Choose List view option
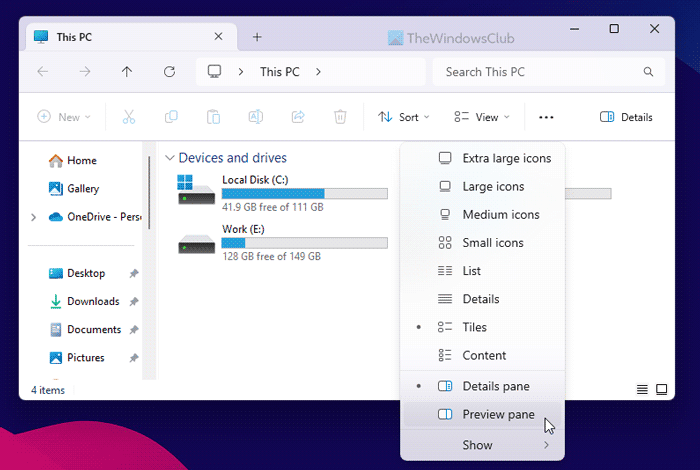The width and height of the screenshot is (700, 470). point(483,271)
